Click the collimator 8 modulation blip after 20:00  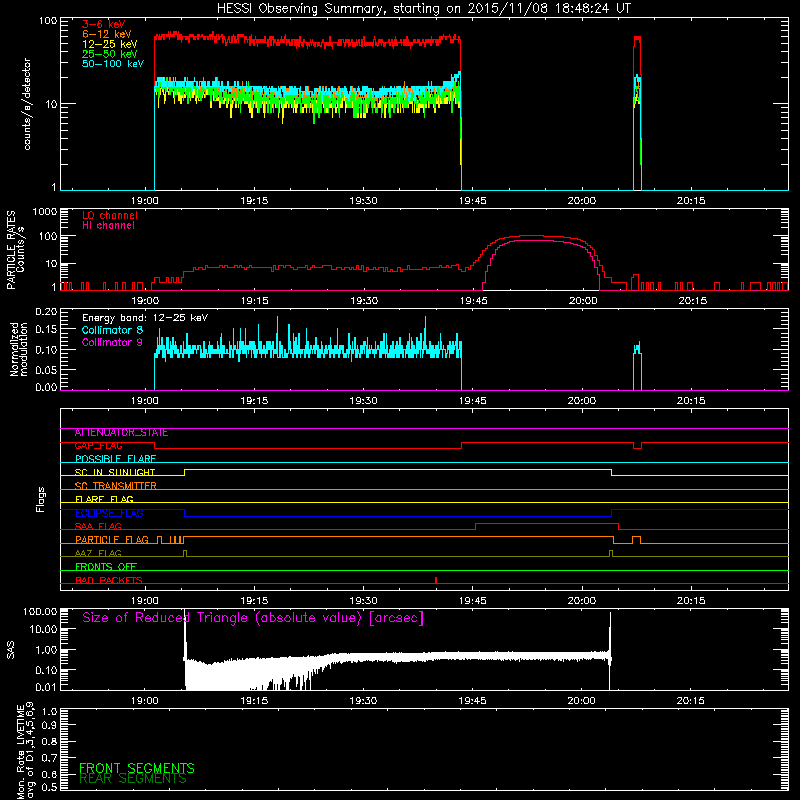tap(637, 366)
